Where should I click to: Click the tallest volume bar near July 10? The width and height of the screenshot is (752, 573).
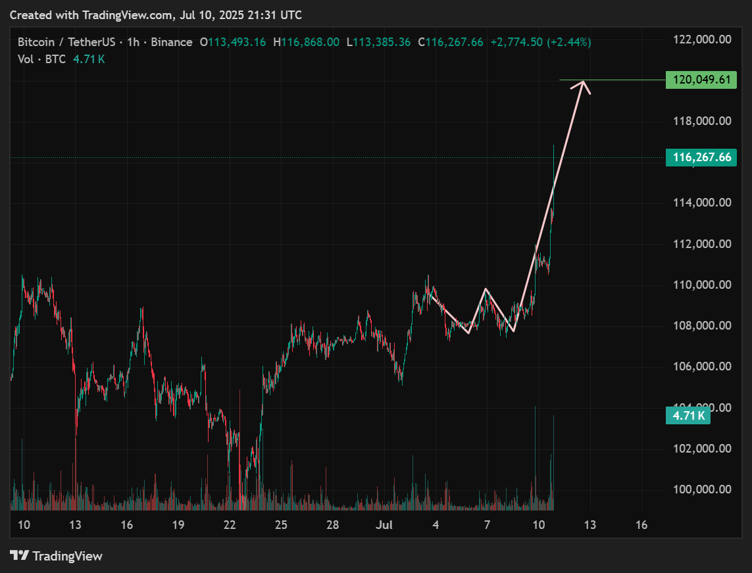click(553, 460)
